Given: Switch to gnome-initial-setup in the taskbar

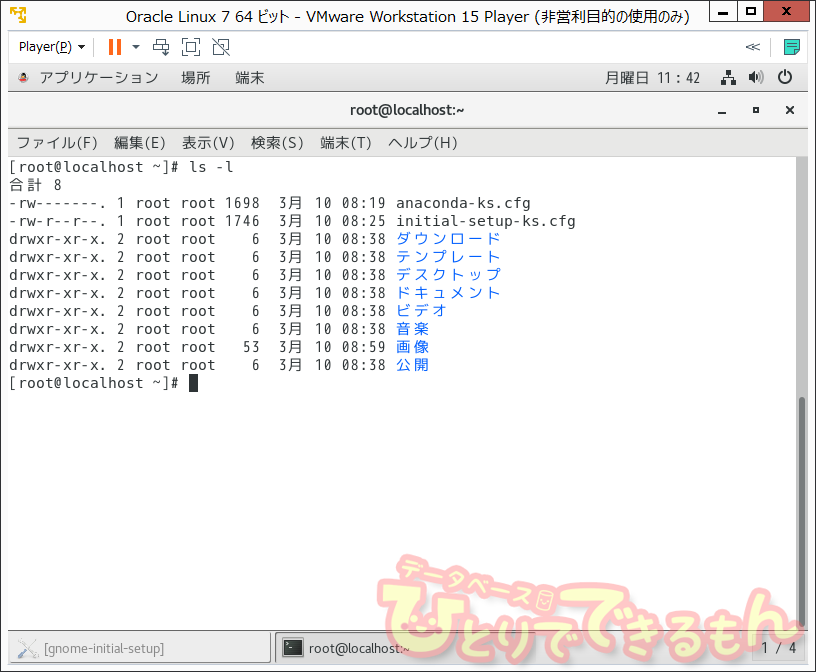Looking at the screenshot, I should (x=139, y=648).
